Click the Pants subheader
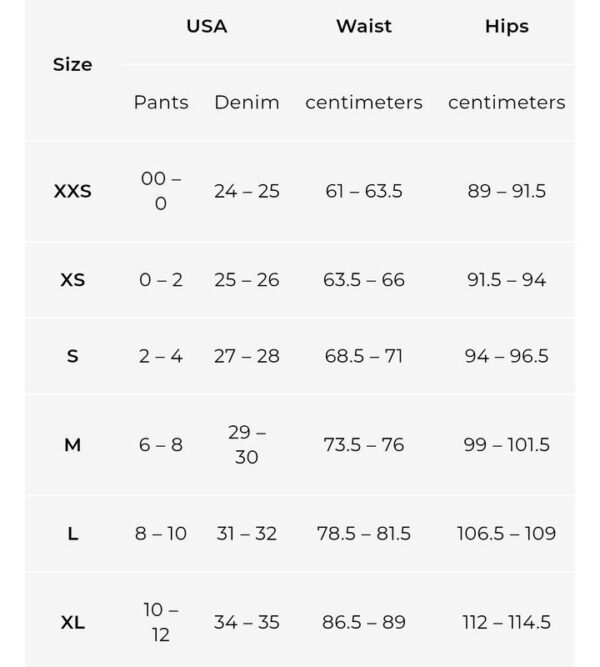Screen dimensions: 600x667 pyautogui.click(x=161, y=103)
